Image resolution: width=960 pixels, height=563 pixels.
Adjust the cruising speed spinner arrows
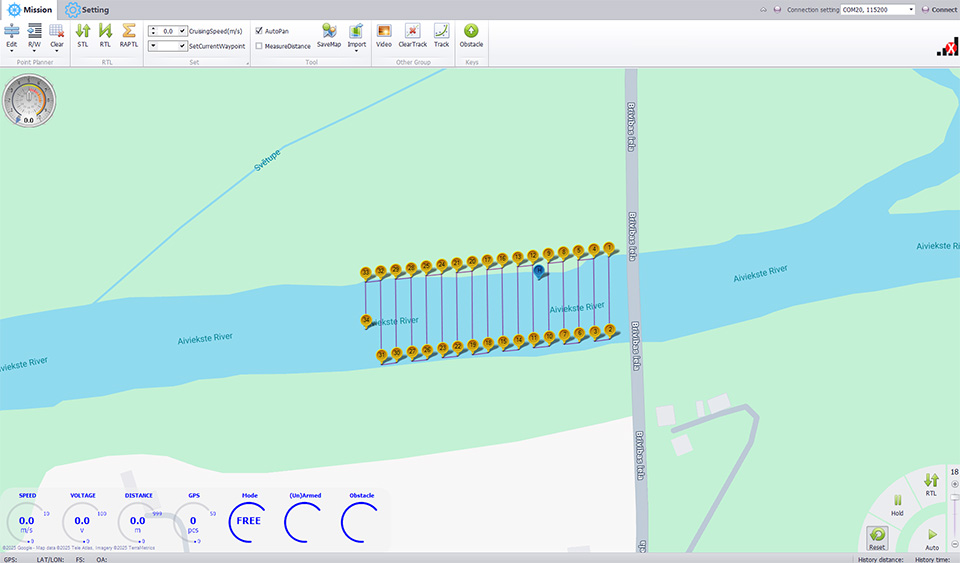click(153, 31)
